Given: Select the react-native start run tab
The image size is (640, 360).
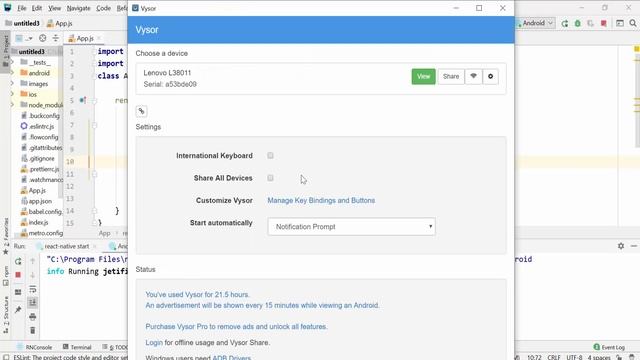Looking at the screenshot, I should click(x=67, y=246).
